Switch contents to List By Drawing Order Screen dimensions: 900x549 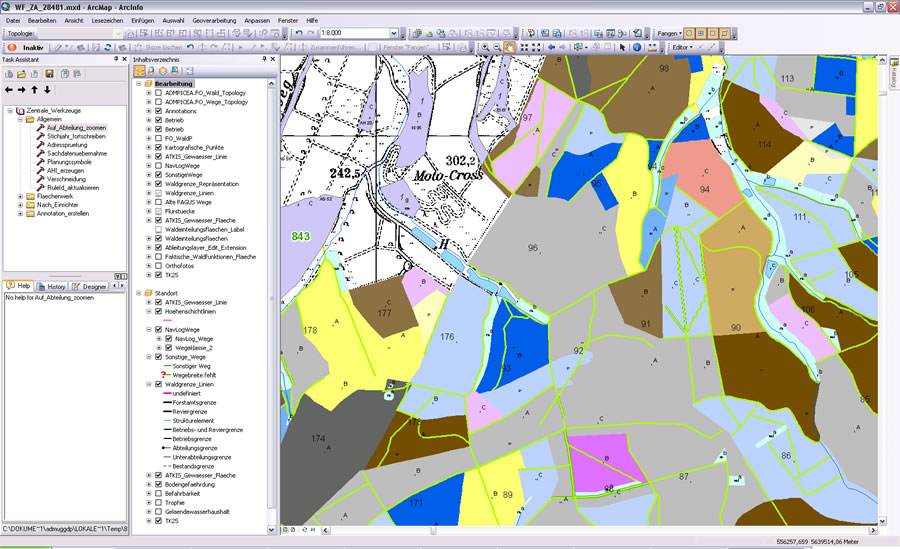[x=139, y=71]
